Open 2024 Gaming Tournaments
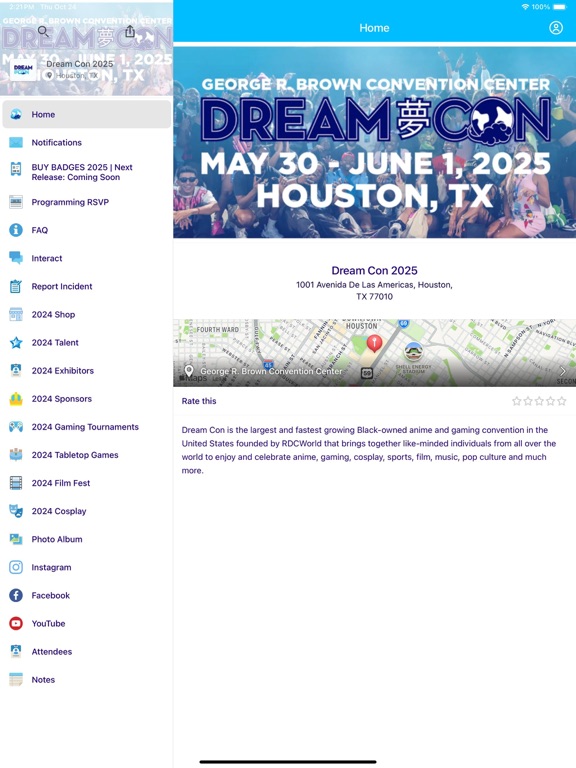The image size is (576, 768). 87,427
